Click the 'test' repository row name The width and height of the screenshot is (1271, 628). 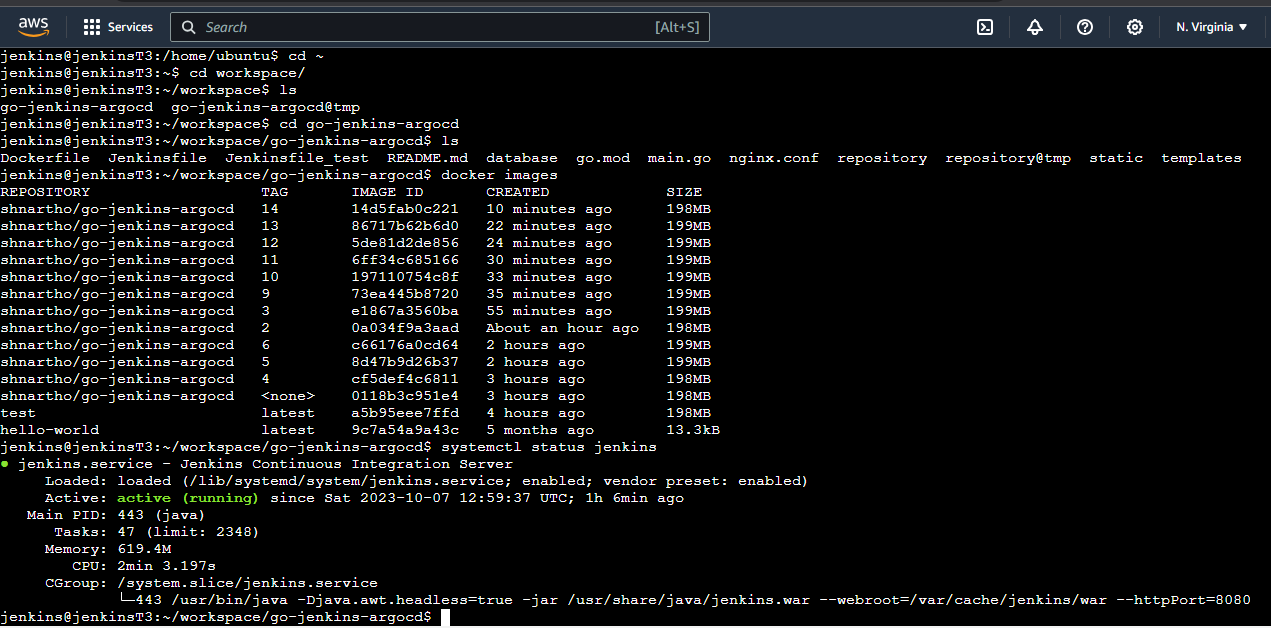(x=18, y=413)
